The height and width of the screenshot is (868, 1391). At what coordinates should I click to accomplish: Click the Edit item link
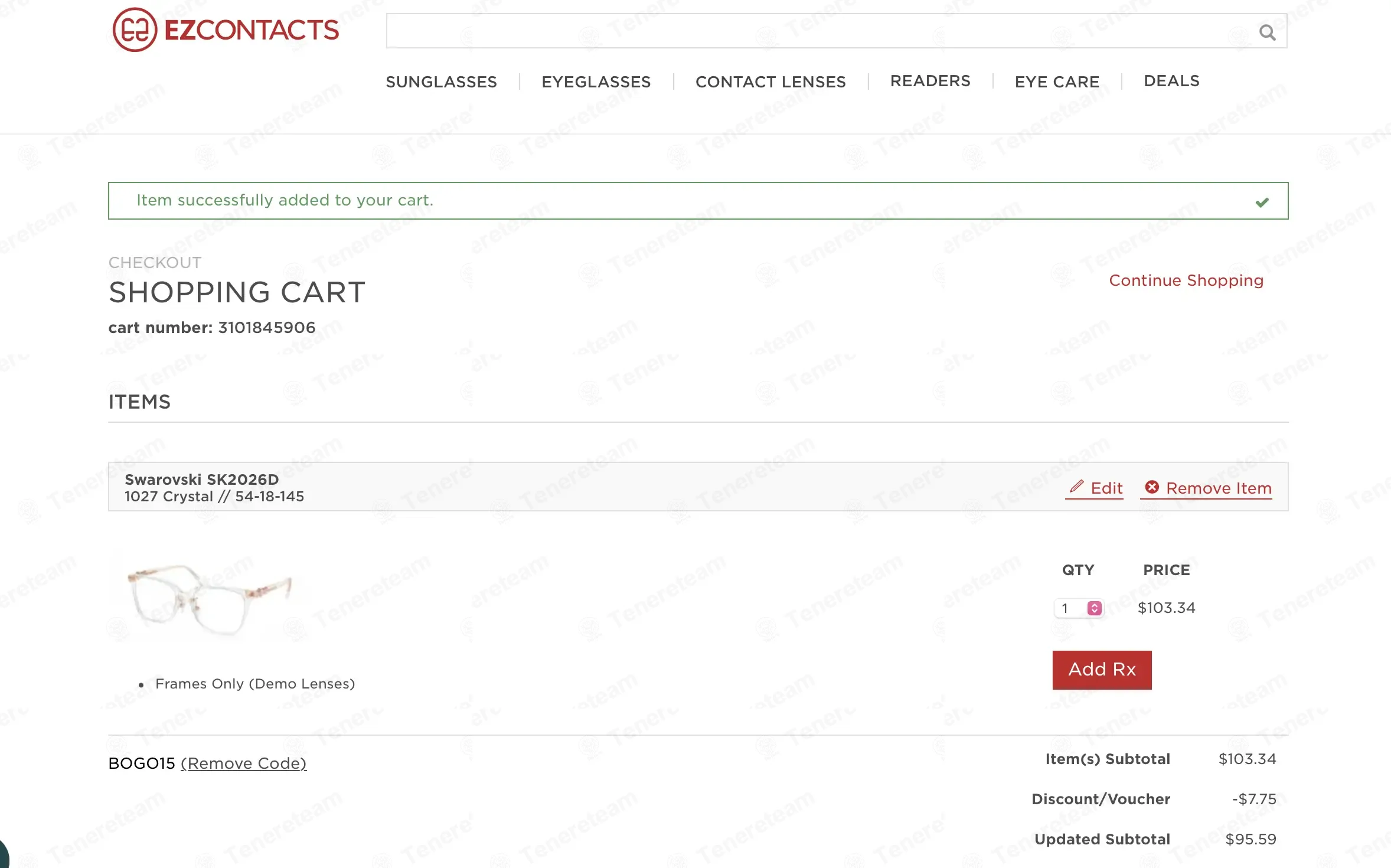pos(1106,488)
